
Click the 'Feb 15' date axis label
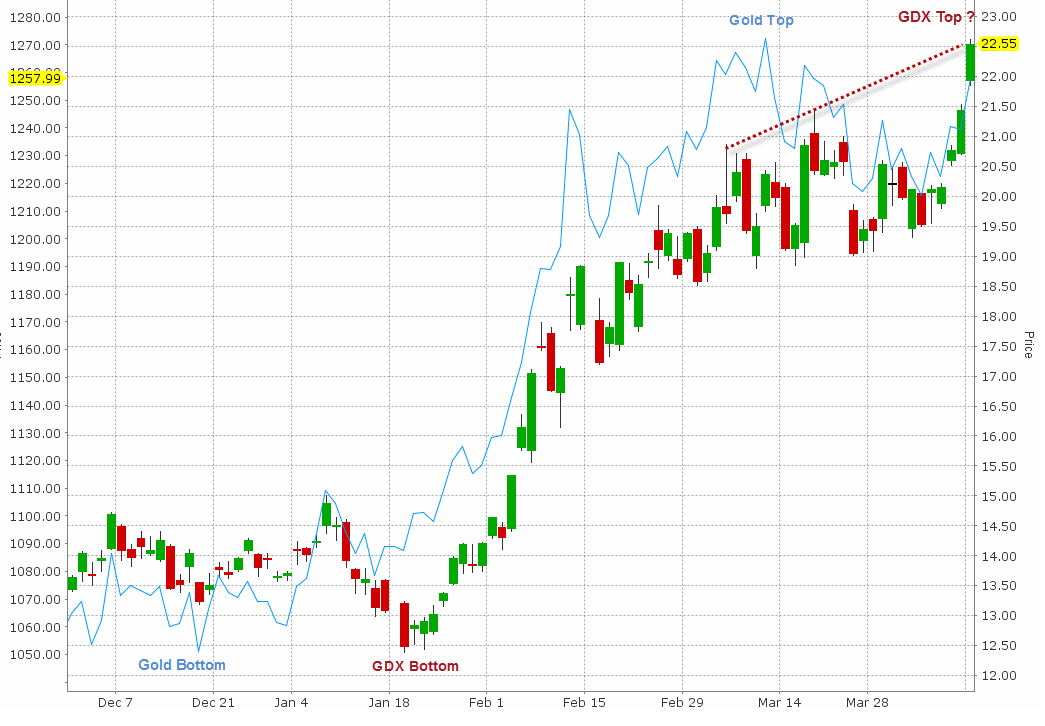coord(584,703)
